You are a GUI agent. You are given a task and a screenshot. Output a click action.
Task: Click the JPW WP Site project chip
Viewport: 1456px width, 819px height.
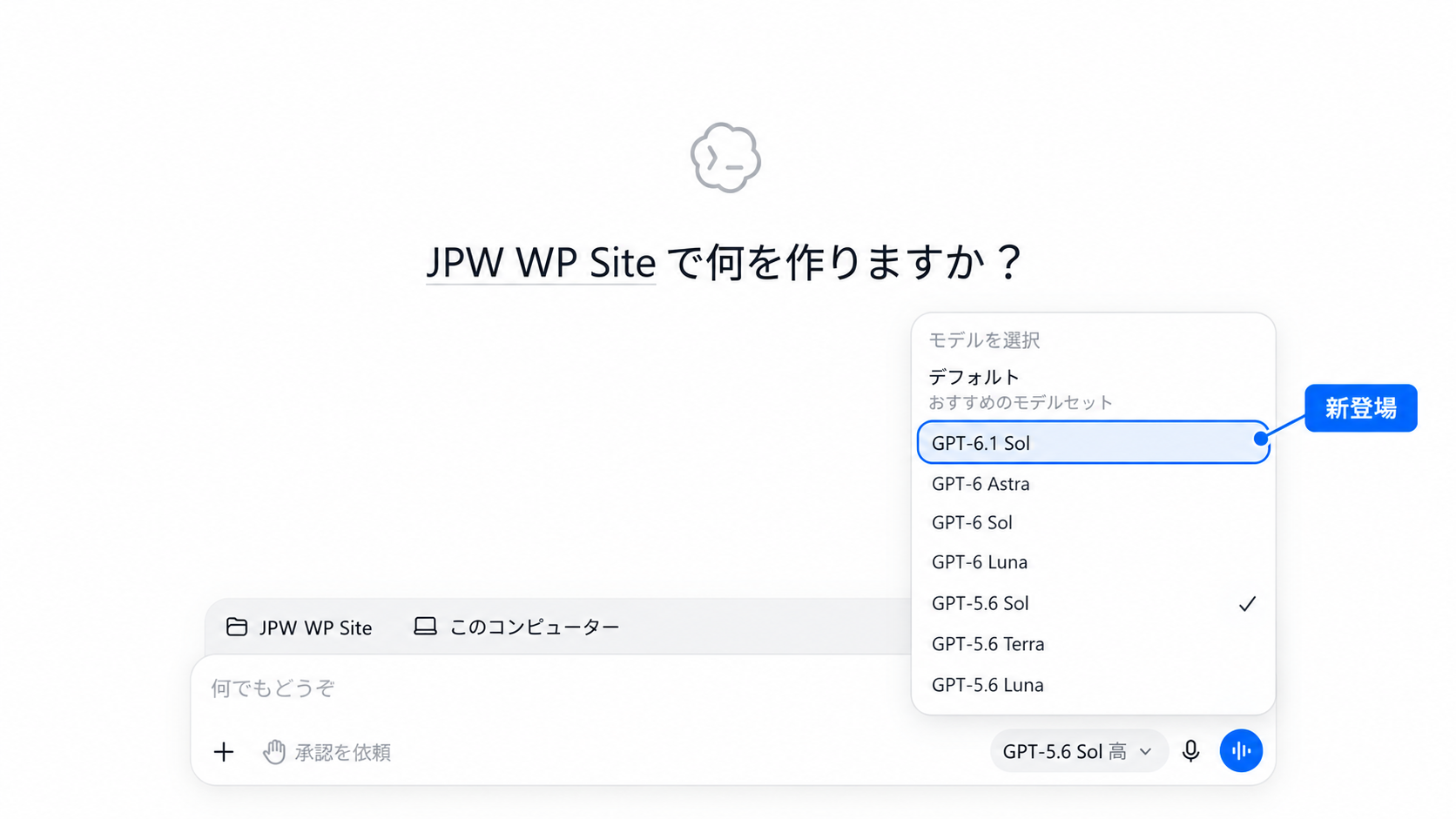click(299, 627)
